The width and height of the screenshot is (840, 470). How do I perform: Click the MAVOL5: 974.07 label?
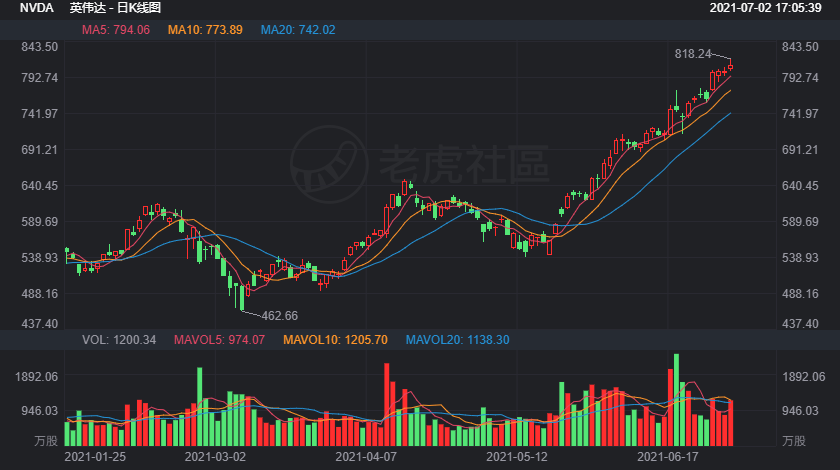tap(219, 340)
